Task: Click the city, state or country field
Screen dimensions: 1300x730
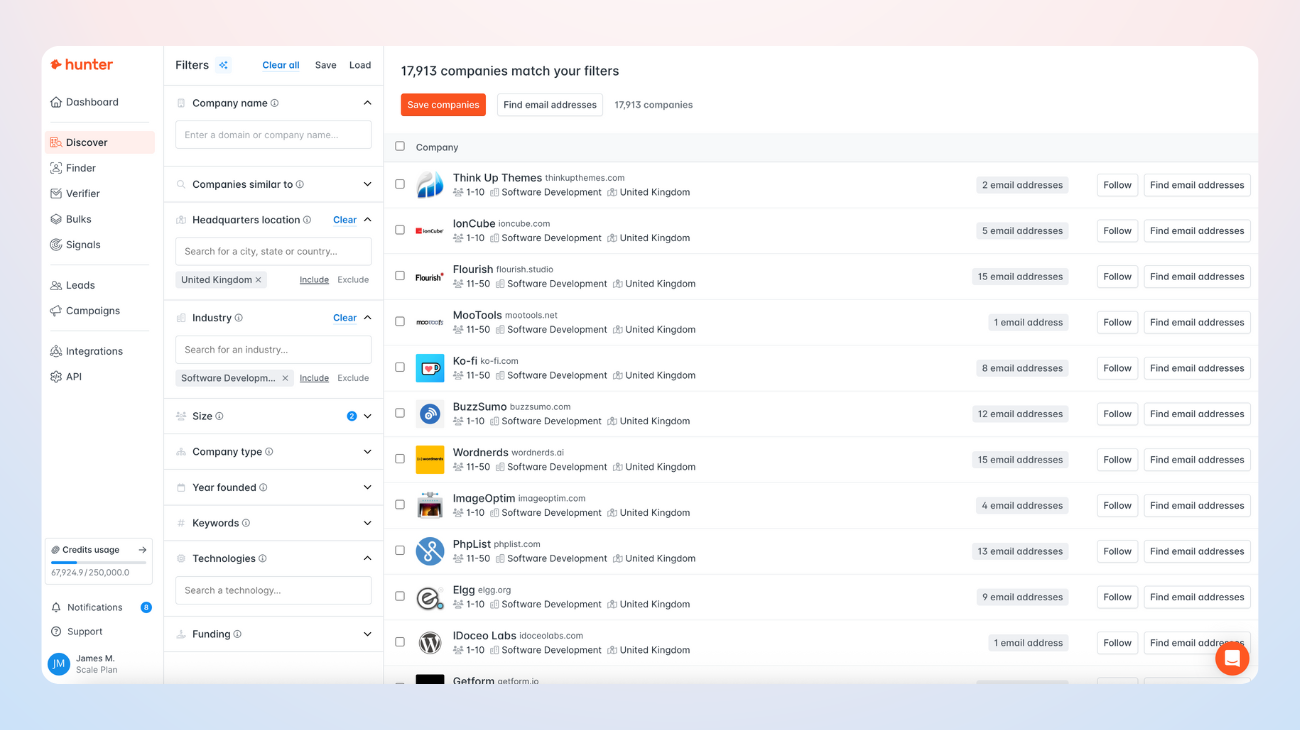Action: point(273,252)
